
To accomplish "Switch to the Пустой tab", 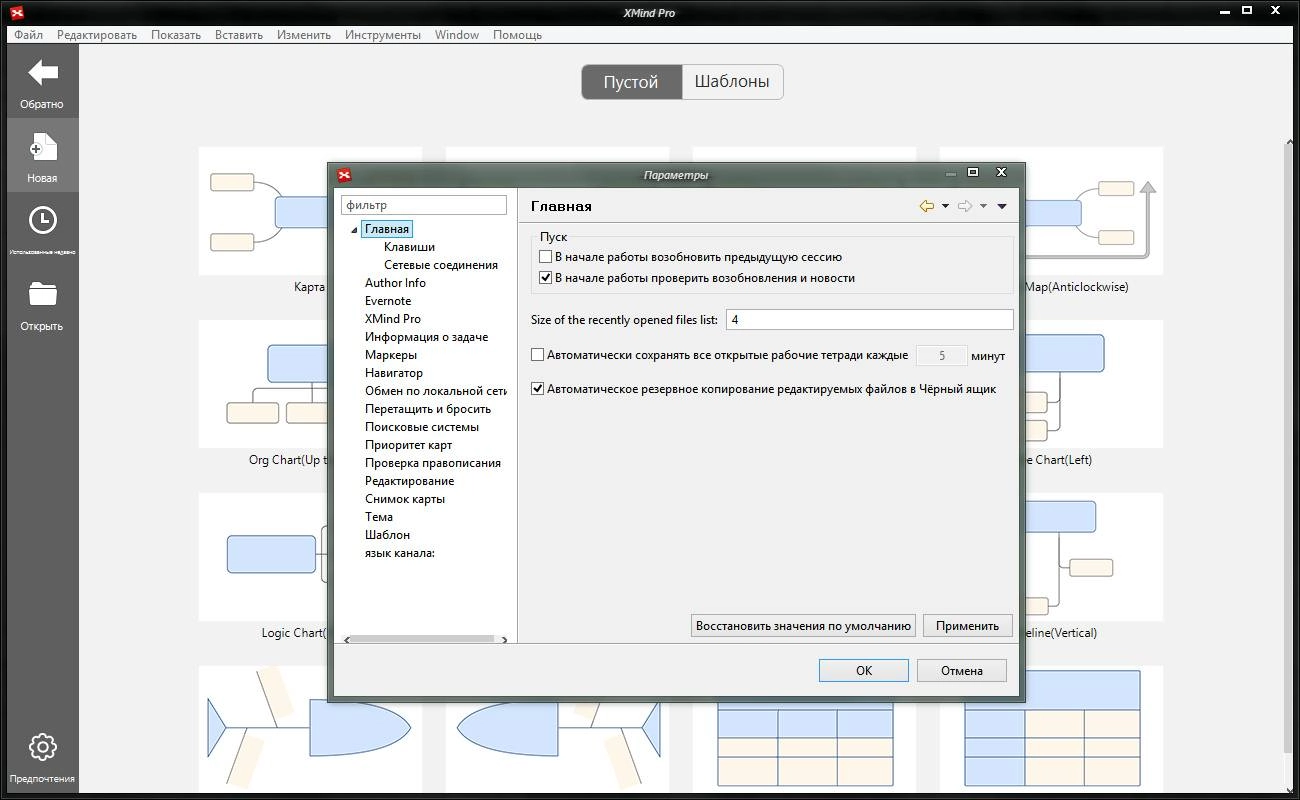I will coord(631,82).
